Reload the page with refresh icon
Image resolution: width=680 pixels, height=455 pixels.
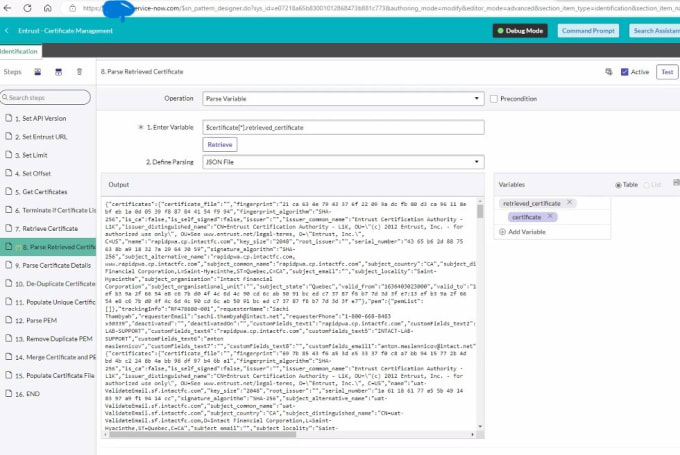coord(27,8)
